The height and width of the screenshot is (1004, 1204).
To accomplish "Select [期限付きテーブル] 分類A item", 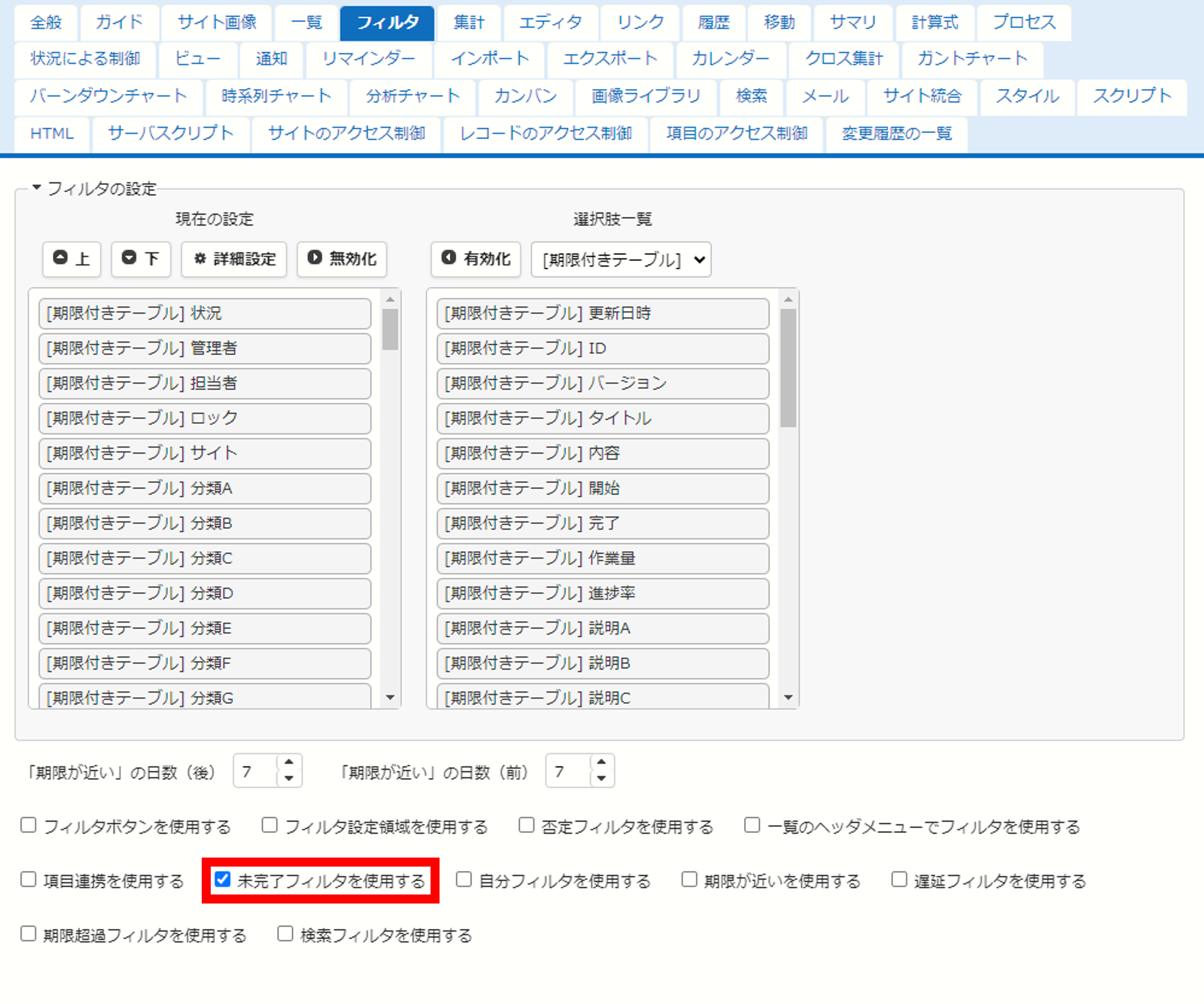I will click(205, 488).
